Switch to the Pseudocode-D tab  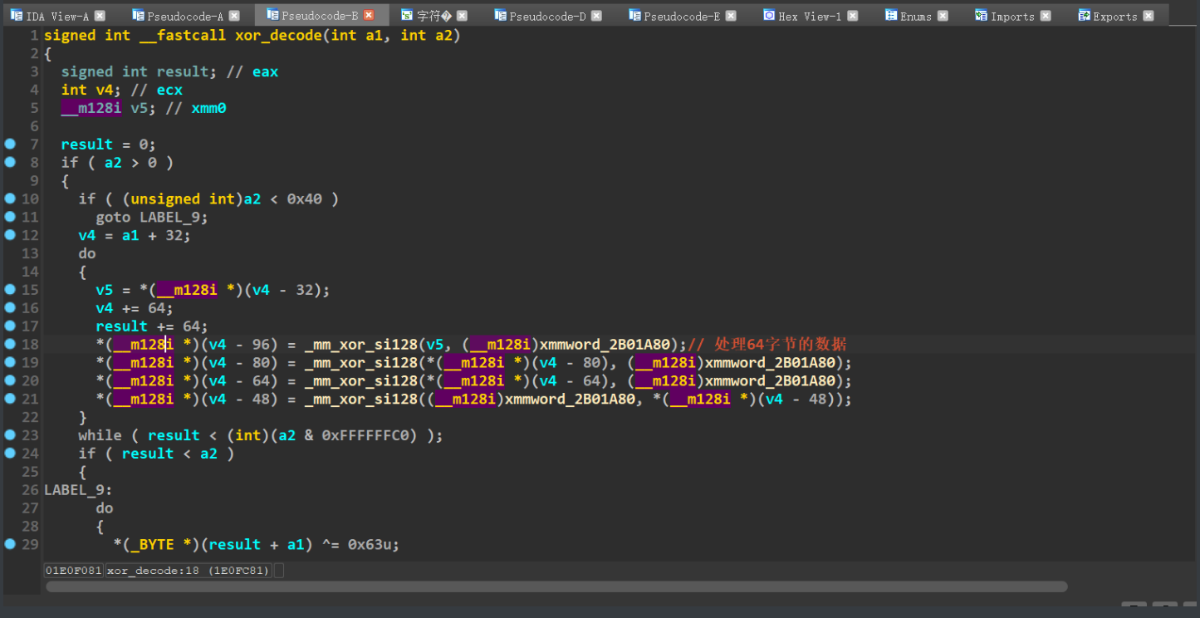pos(547,16)
